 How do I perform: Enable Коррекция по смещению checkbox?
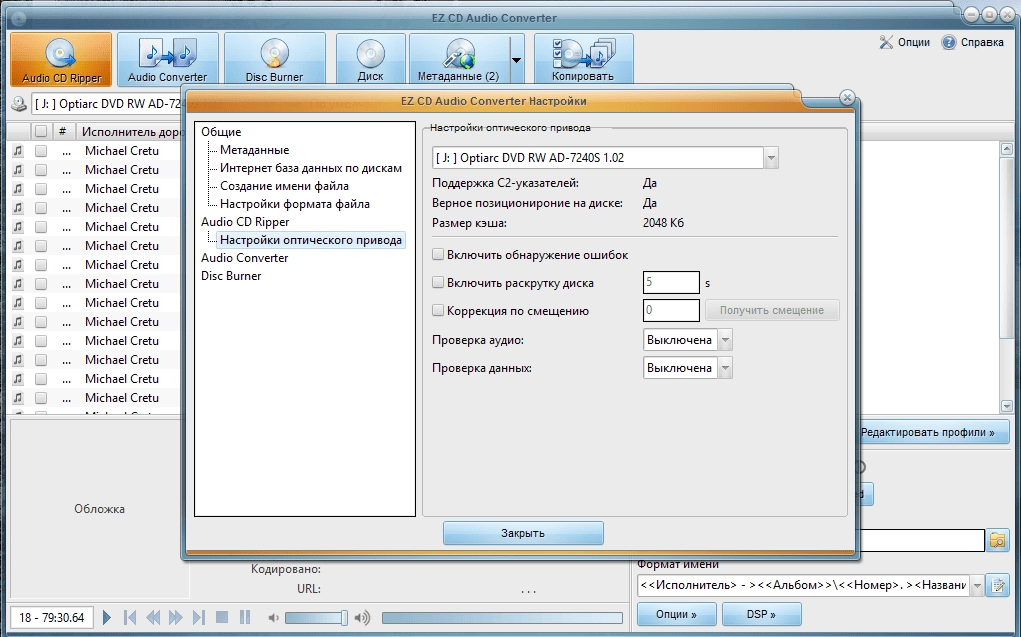(438, 311)
